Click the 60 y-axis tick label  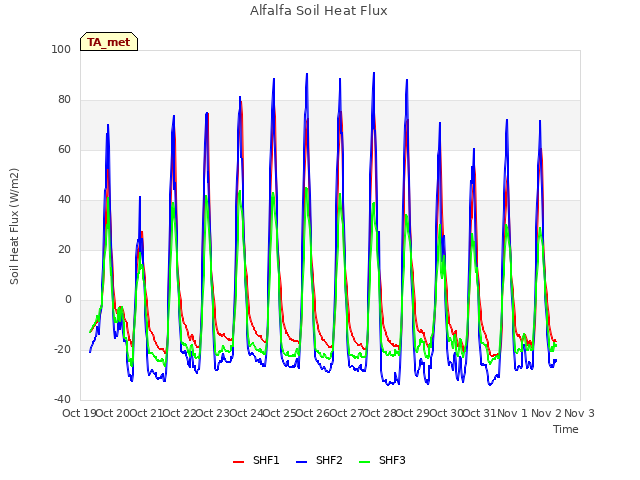[x=64, y=149]
